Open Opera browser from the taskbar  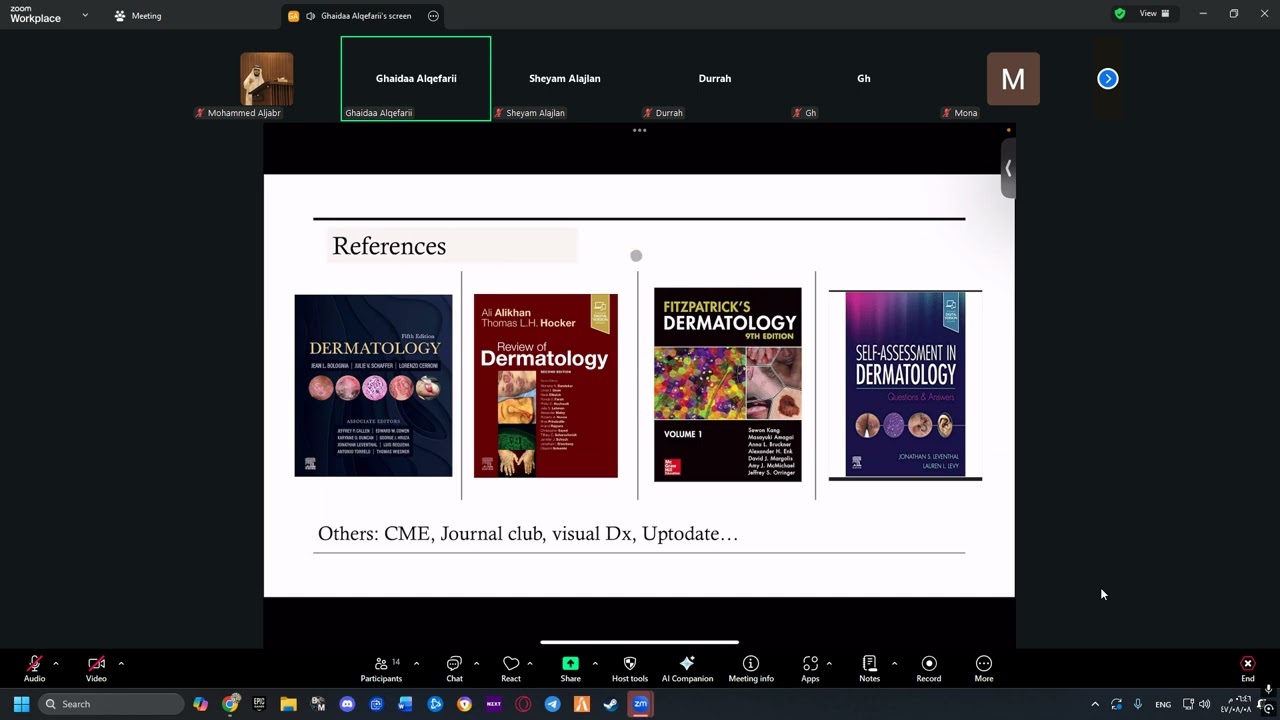tap(523, 704)
